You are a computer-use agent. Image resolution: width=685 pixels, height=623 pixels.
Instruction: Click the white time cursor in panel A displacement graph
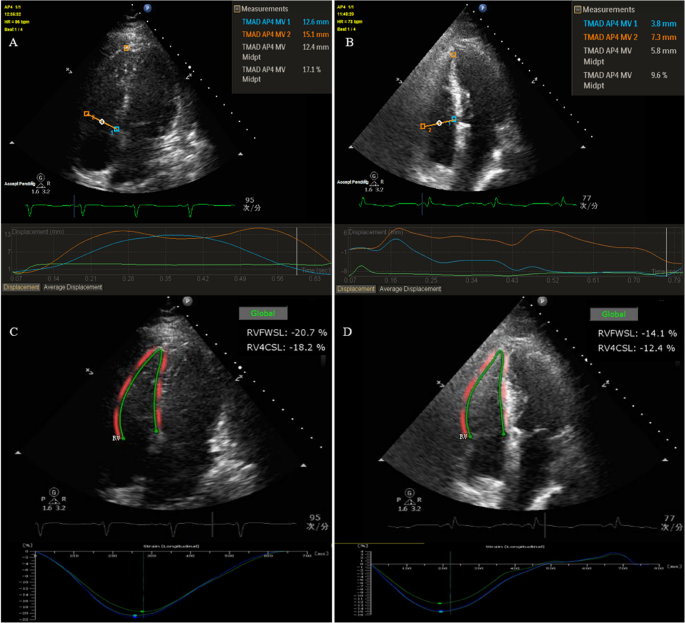(x=297, y=251)
